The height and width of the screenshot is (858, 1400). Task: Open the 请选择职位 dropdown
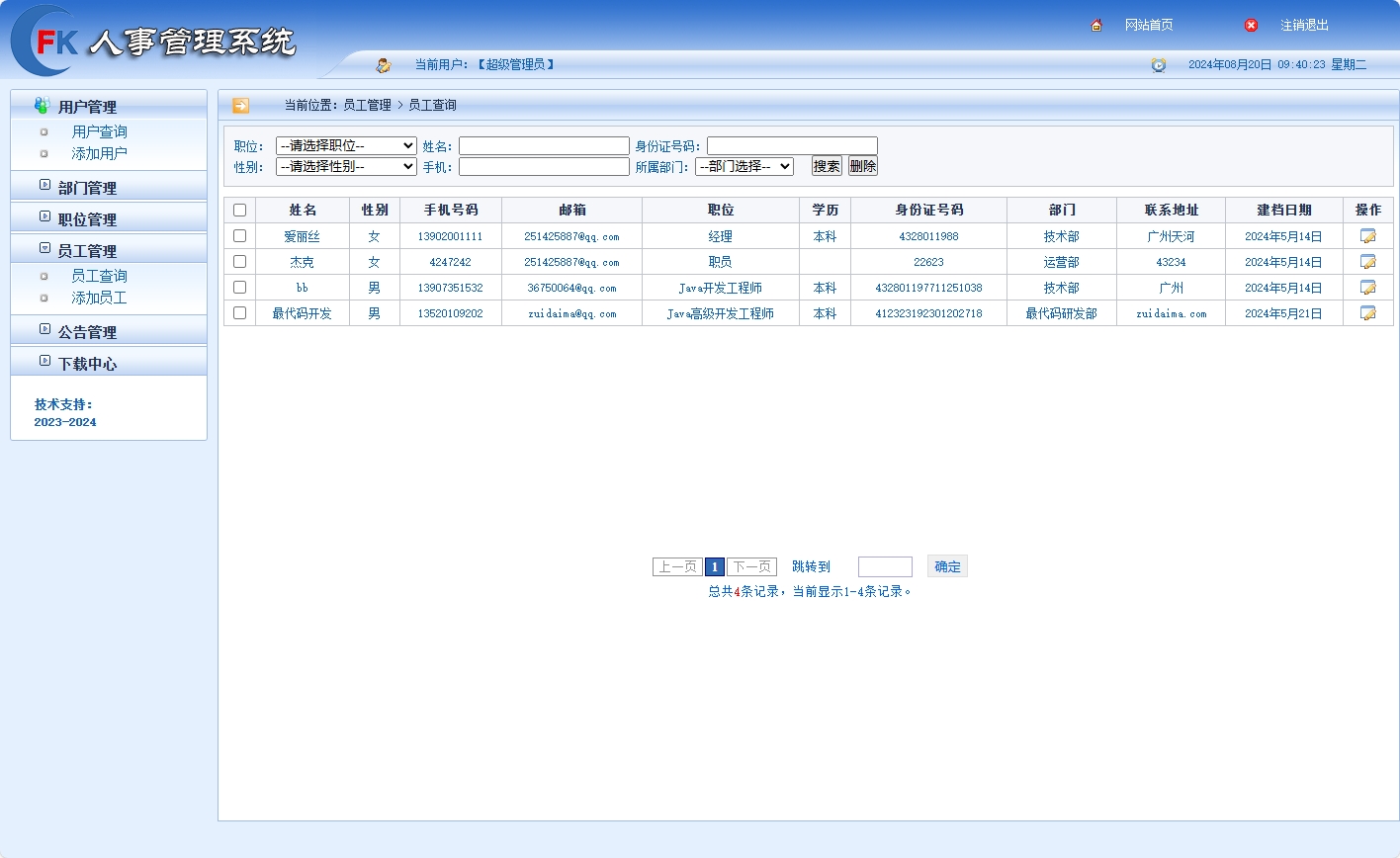click(x=346, y=145)
